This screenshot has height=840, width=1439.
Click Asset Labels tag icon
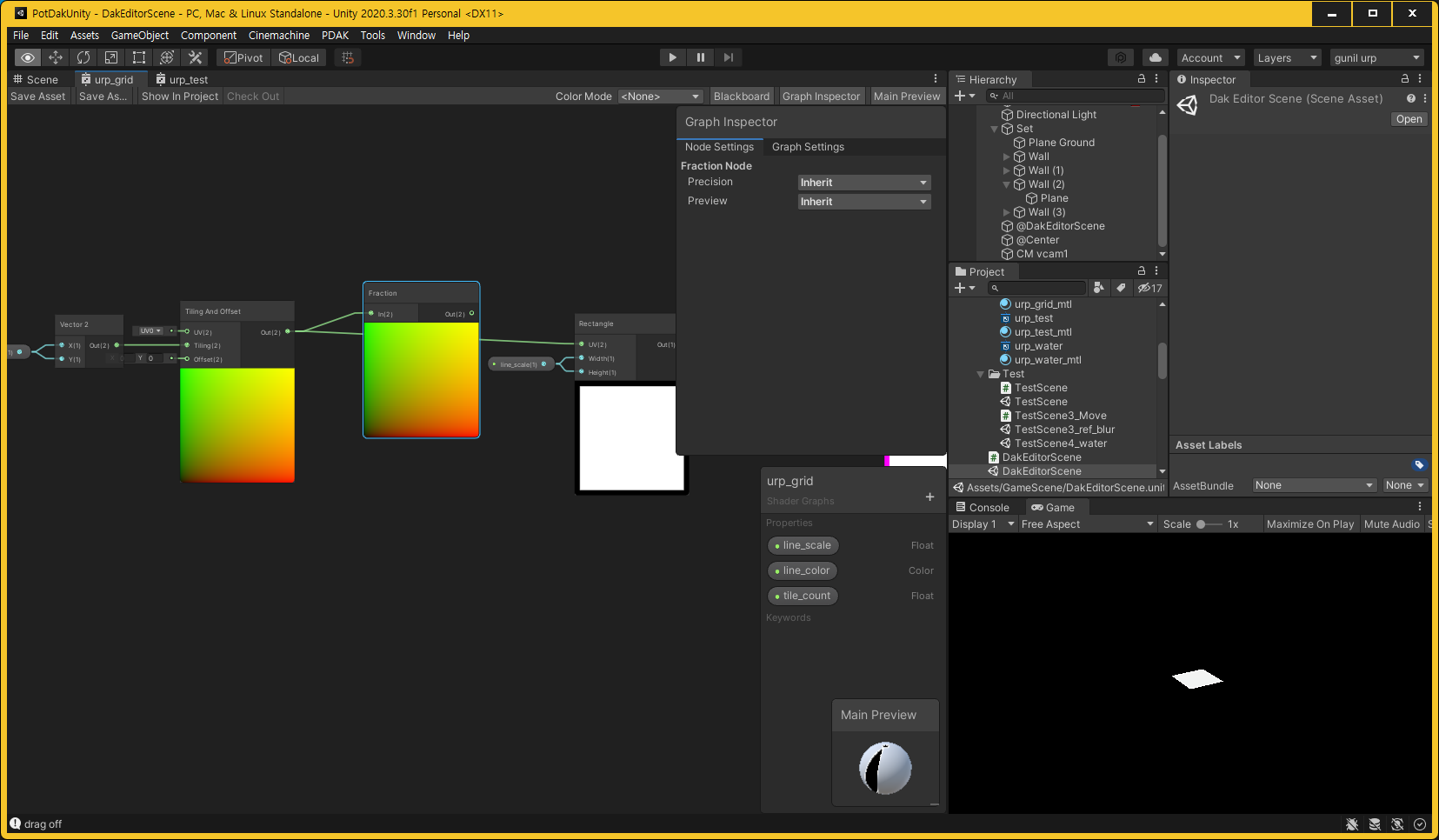[1419, 464]
